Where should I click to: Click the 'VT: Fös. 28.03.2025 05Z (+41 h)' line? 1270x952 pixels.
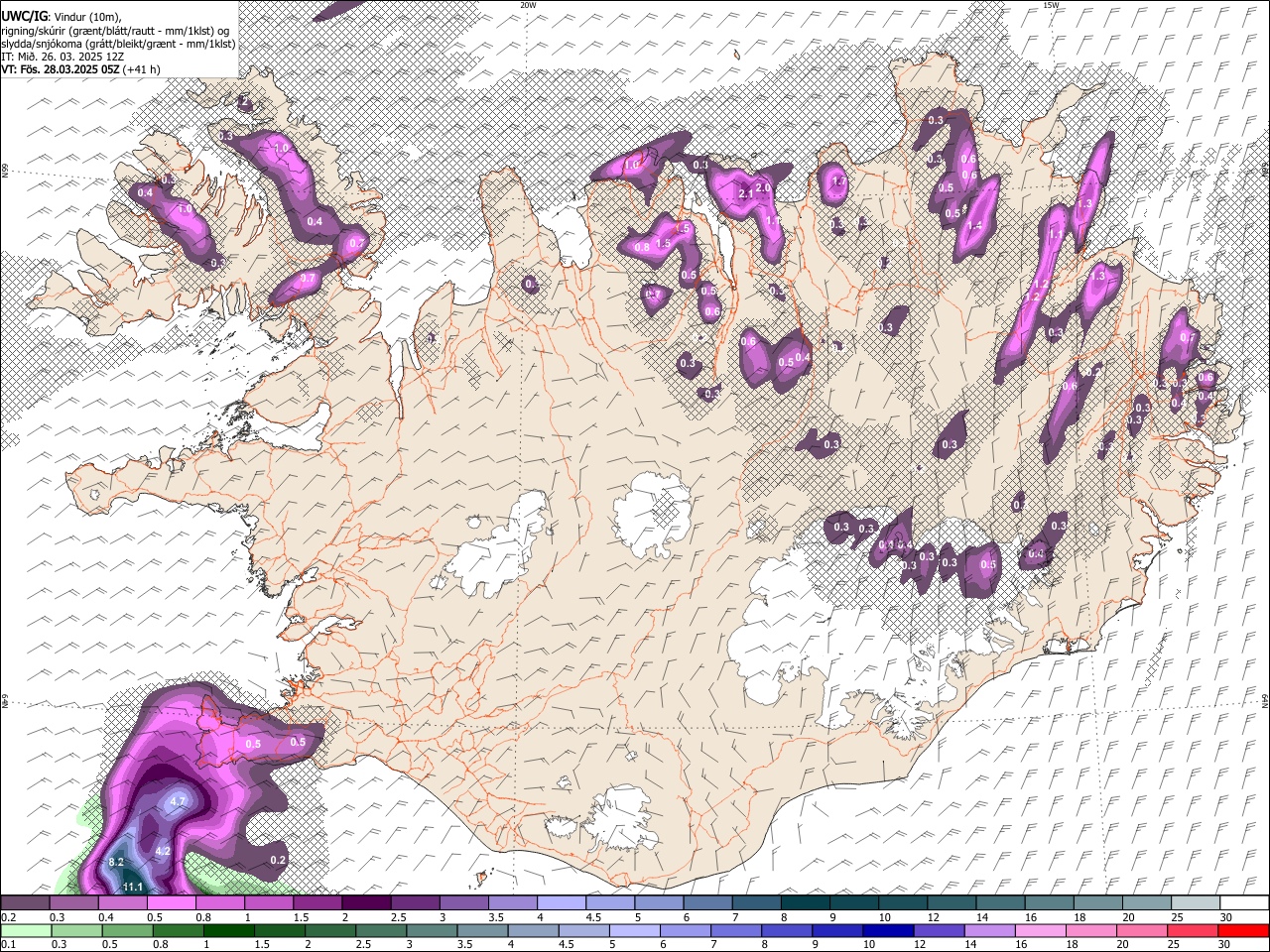click(80, 69)
